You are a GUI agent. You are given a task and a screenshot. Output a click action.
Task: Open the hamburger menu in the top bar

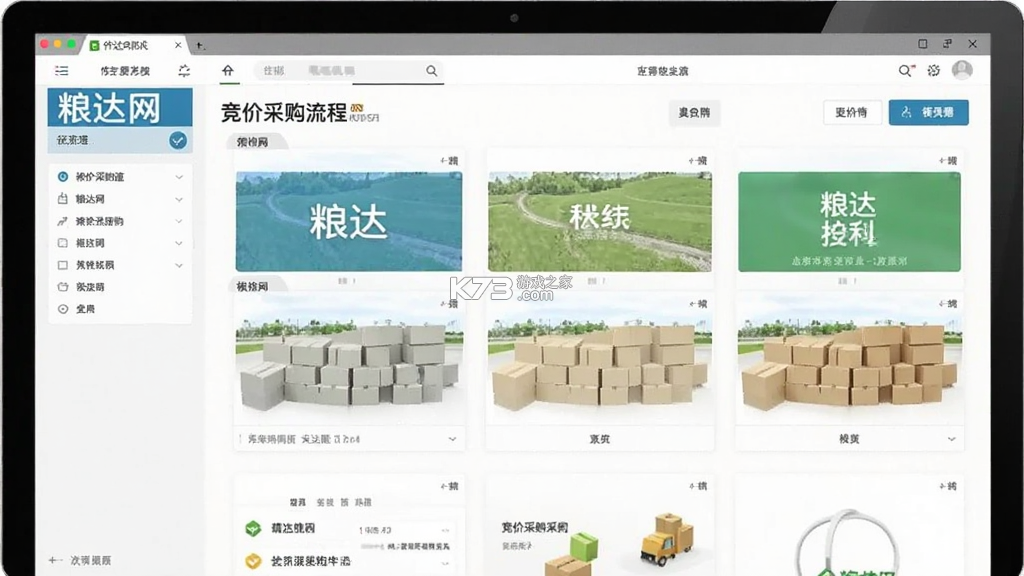[x=61, y=71]
